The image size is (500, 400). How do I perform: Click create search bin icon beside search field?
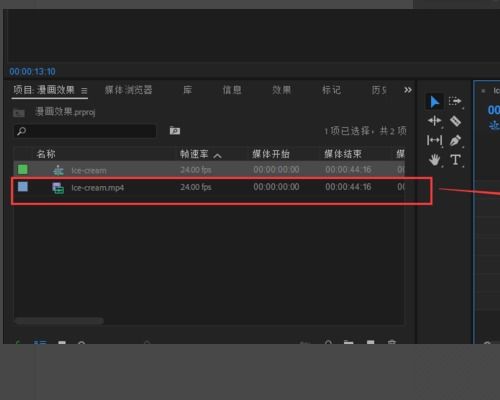pos(175,131)
